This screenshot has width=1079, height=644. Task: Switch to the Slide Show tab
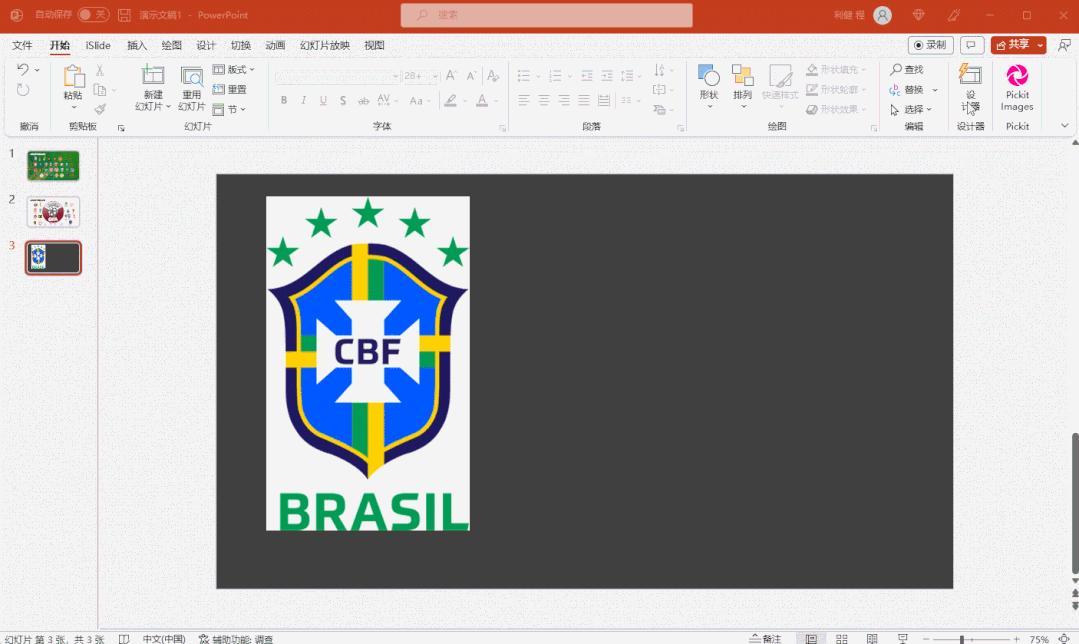325,45
